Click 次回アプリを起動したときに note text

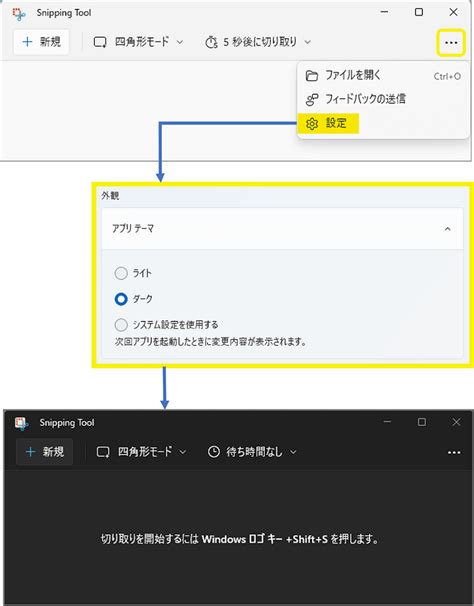(210, 342)
